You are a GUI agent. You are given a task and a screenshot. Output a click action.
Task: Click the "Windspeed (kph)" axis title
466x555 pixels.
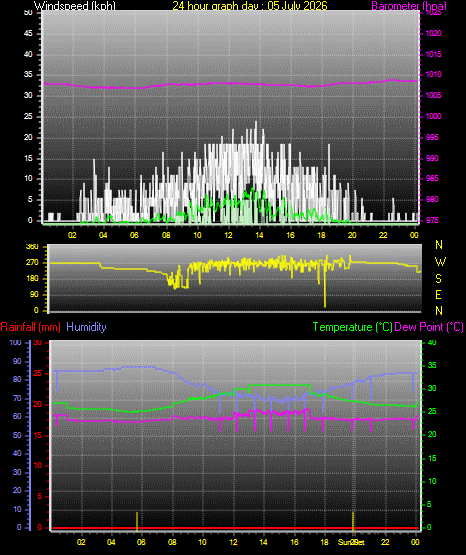(x=75, y=5)
